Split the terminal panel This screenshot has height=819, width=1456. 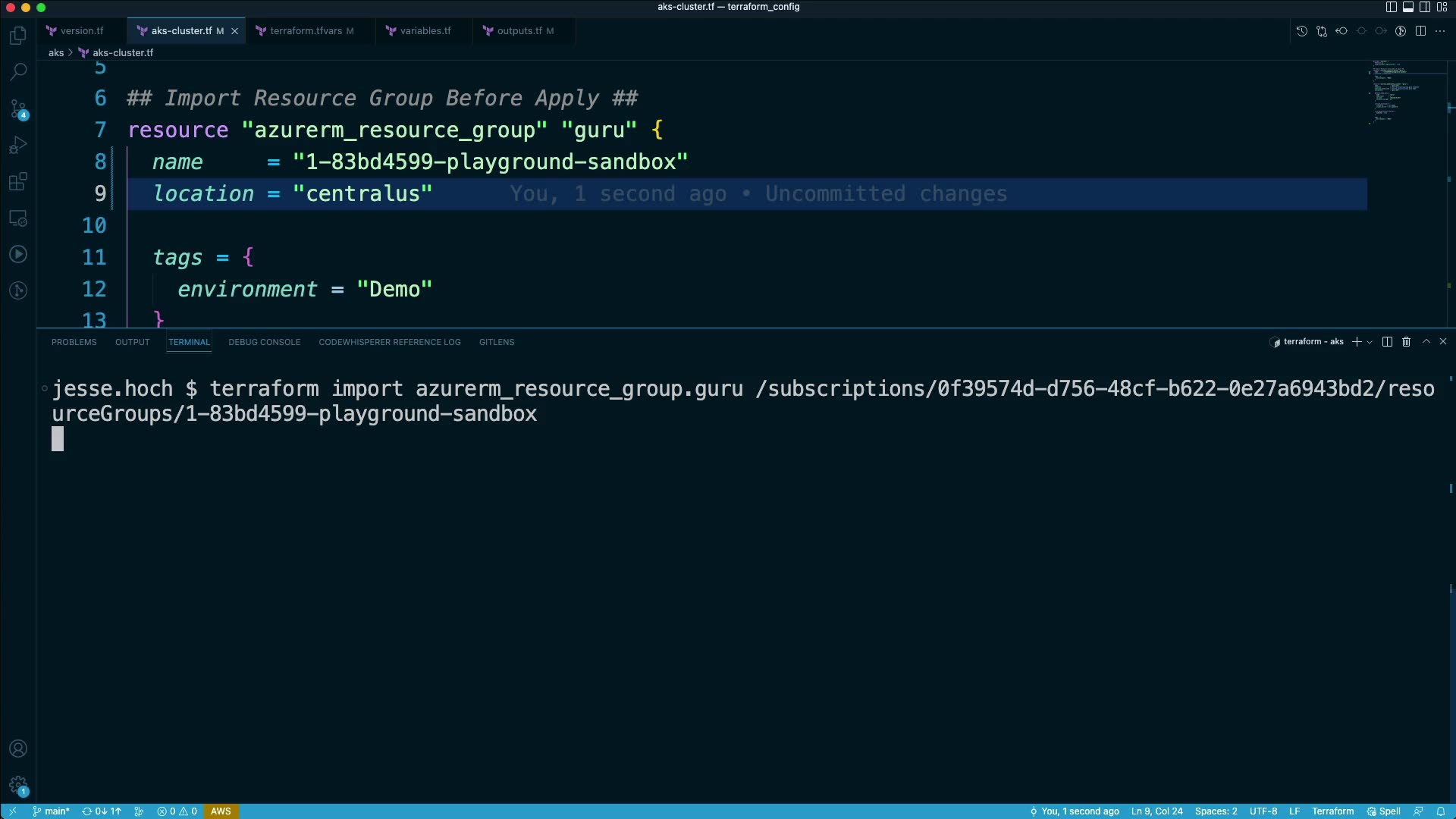(1387, 342)
